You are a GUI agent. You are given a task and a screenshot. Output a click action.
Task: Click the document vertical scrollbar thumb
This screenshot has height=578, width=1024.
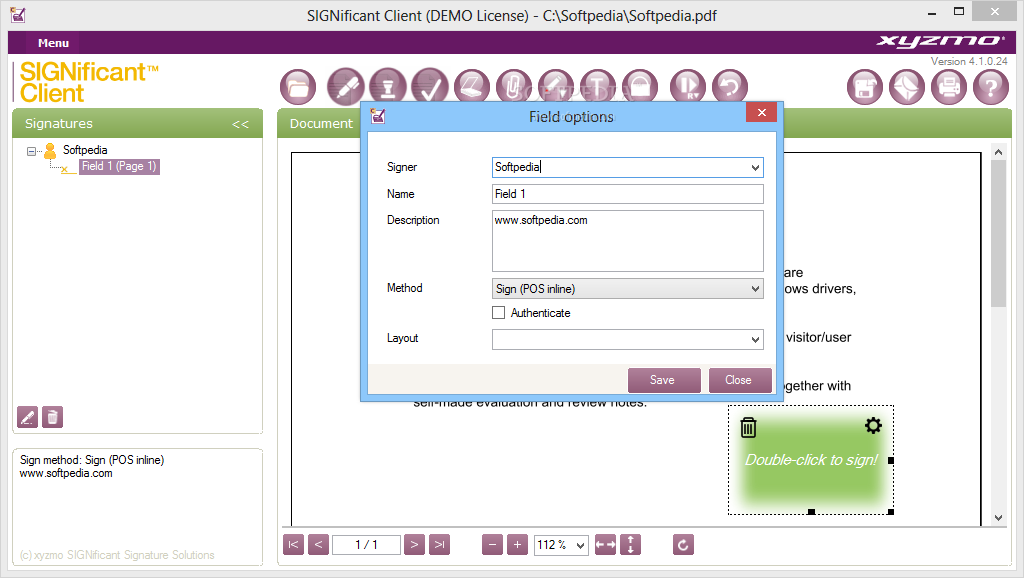pyautogui.click(x=998, y=233)
